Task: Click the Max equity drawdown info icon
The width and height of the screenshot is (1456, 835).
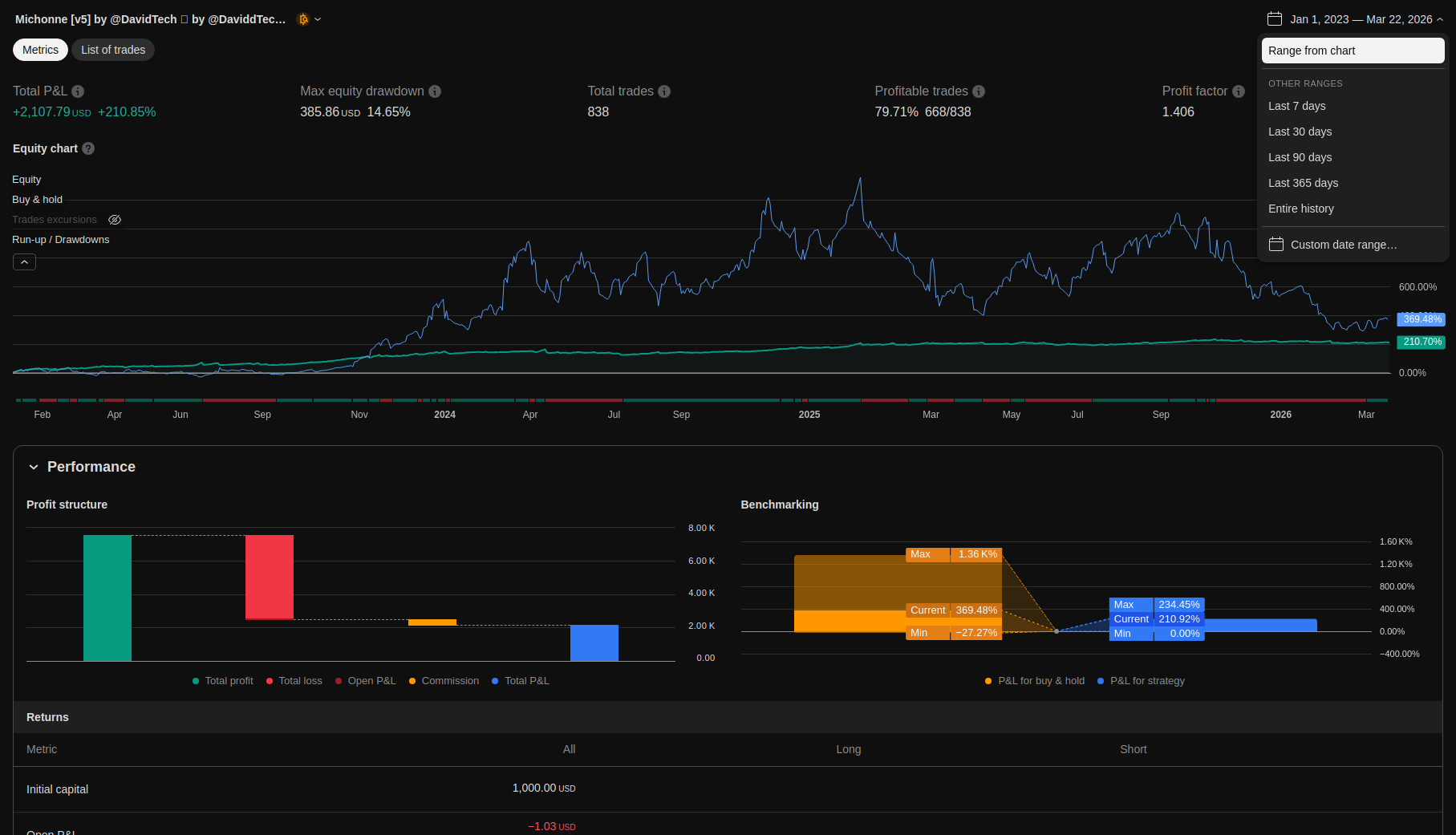Action: pyautogui.click(x=435, y=91)
